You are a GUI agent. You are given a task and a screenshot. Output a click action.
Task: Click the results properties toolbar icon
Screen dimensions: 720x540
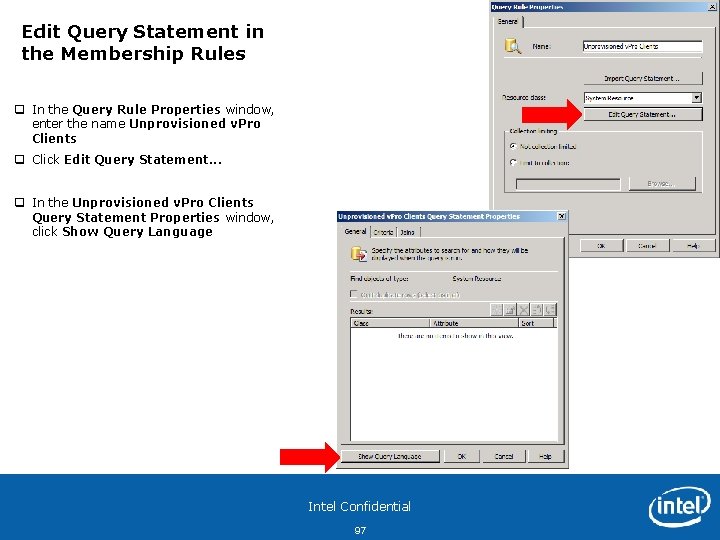click(510, 309)
